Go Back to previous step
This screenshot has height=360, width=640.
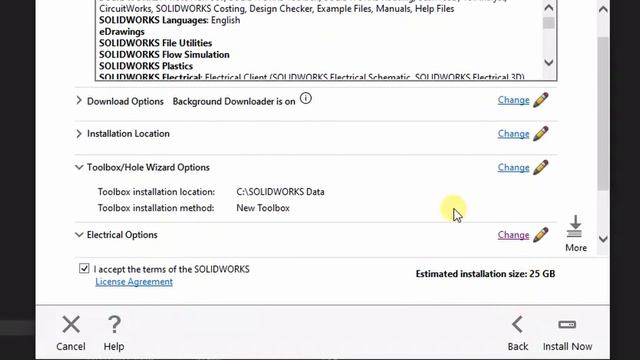coord(518,333)
